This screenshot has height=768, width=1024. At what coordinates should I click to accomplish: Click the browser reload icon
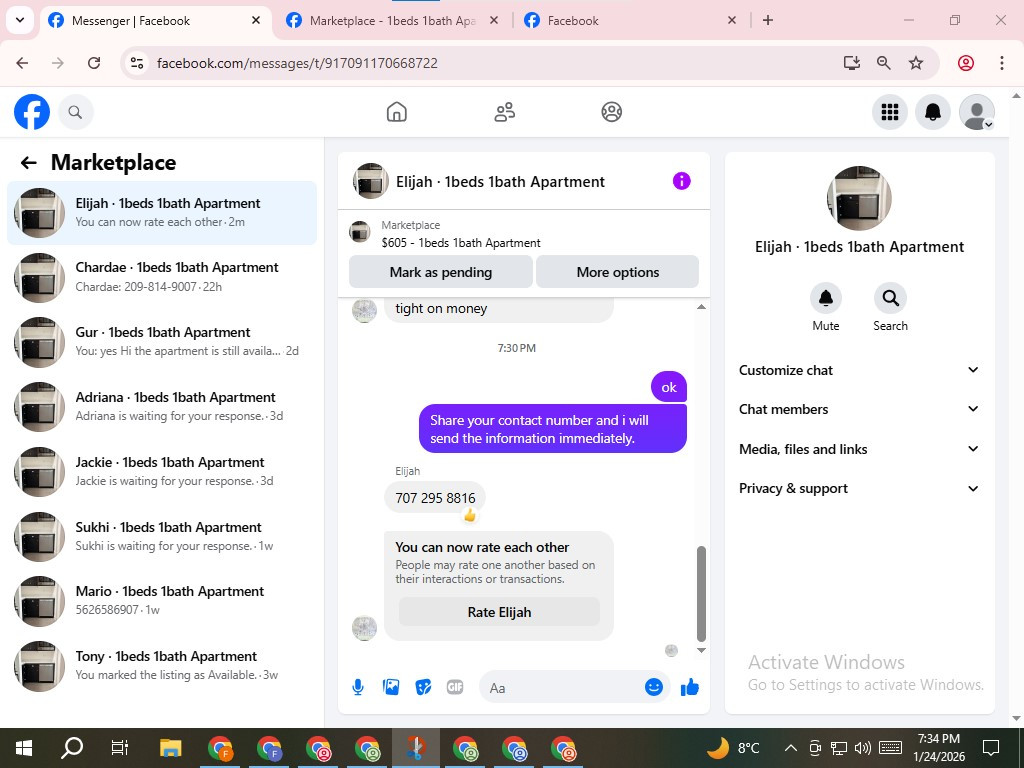tap(94, 63)
